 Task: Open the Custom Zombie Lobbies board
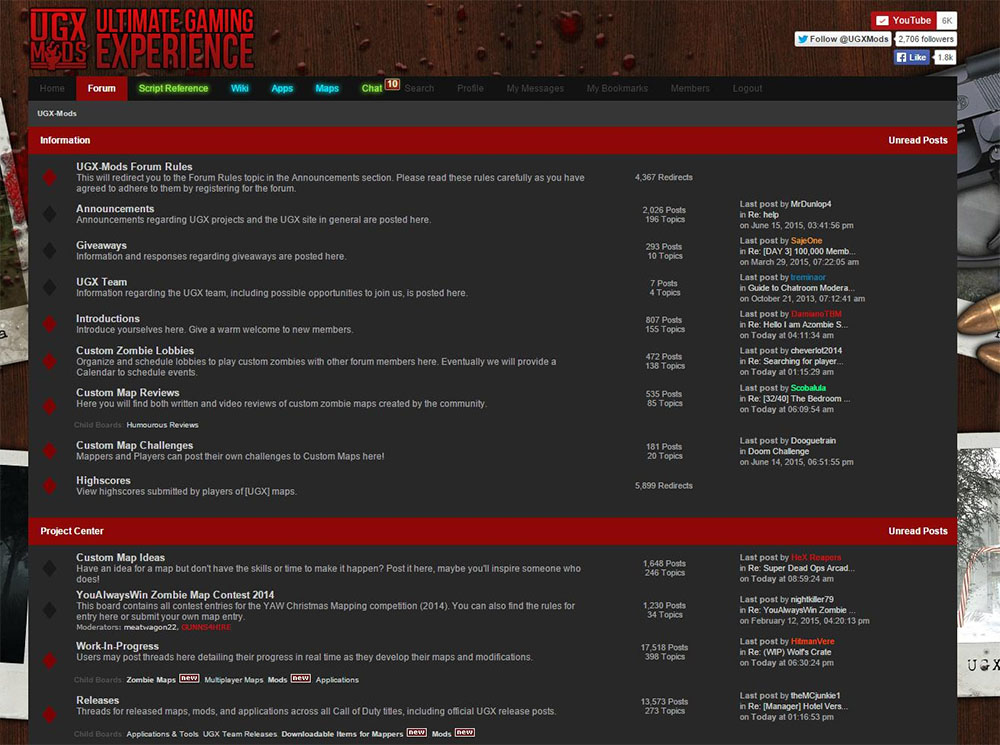tap(135, 351)
